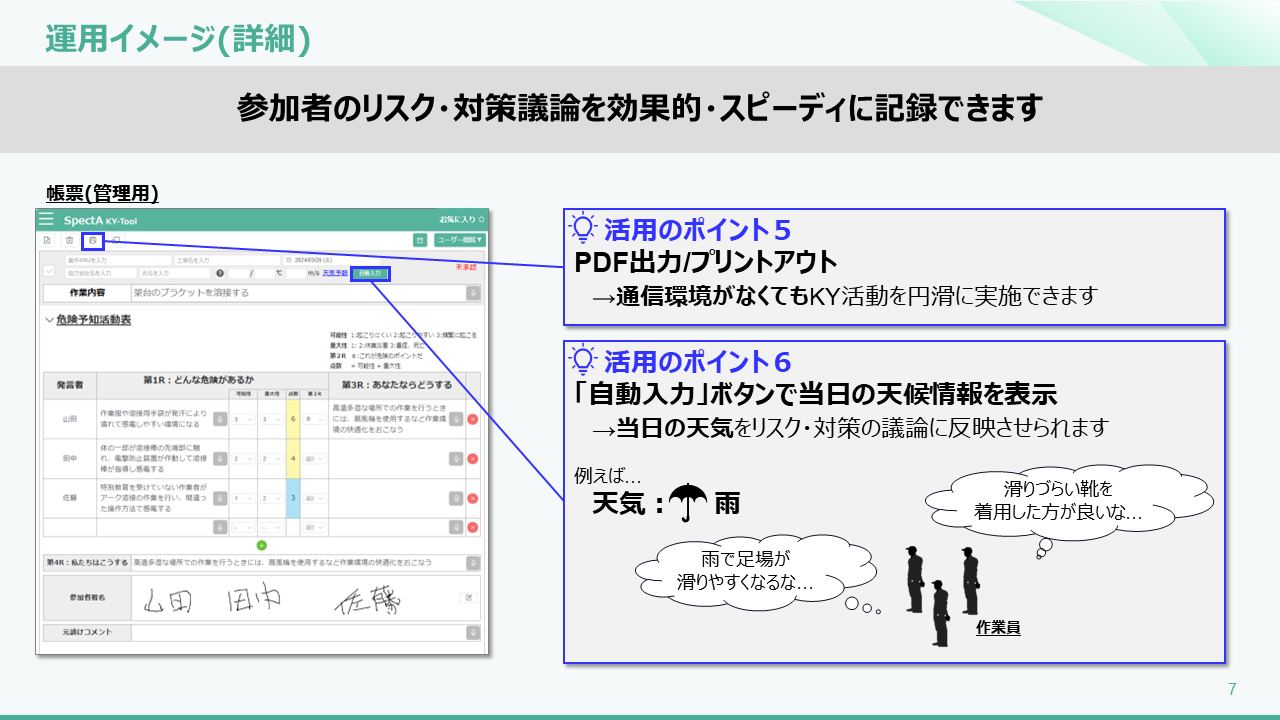
Task: Open the ユーザー dropdown menu
Action: point(460,240)
